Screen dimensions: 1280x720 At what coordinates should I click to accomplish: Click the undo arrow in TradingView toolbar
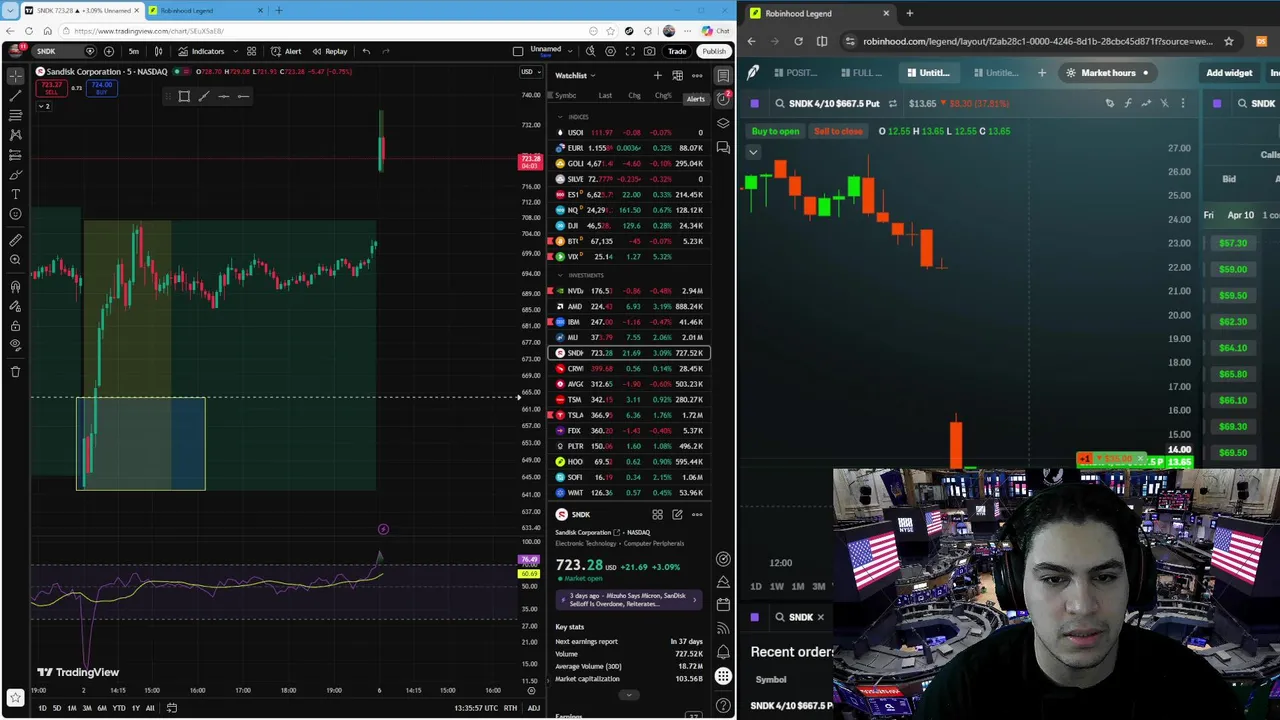point(366,51)
